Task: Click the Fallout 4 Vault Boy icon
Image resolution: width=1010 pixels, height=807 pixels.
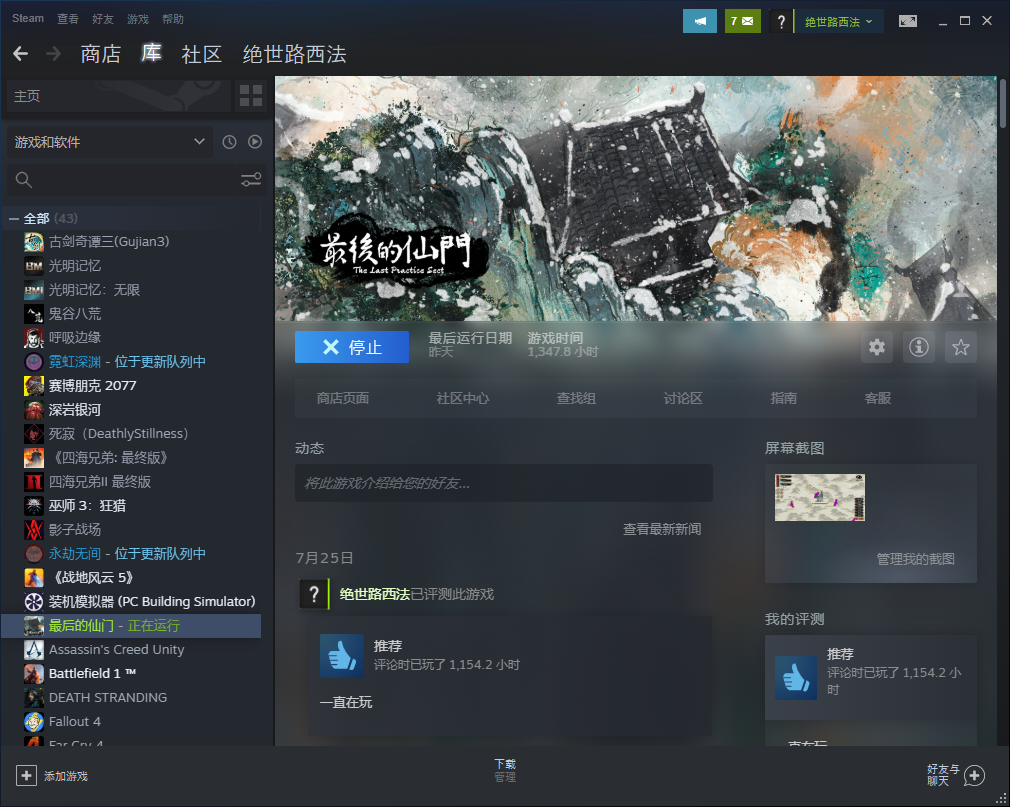Action: [33, 721]
